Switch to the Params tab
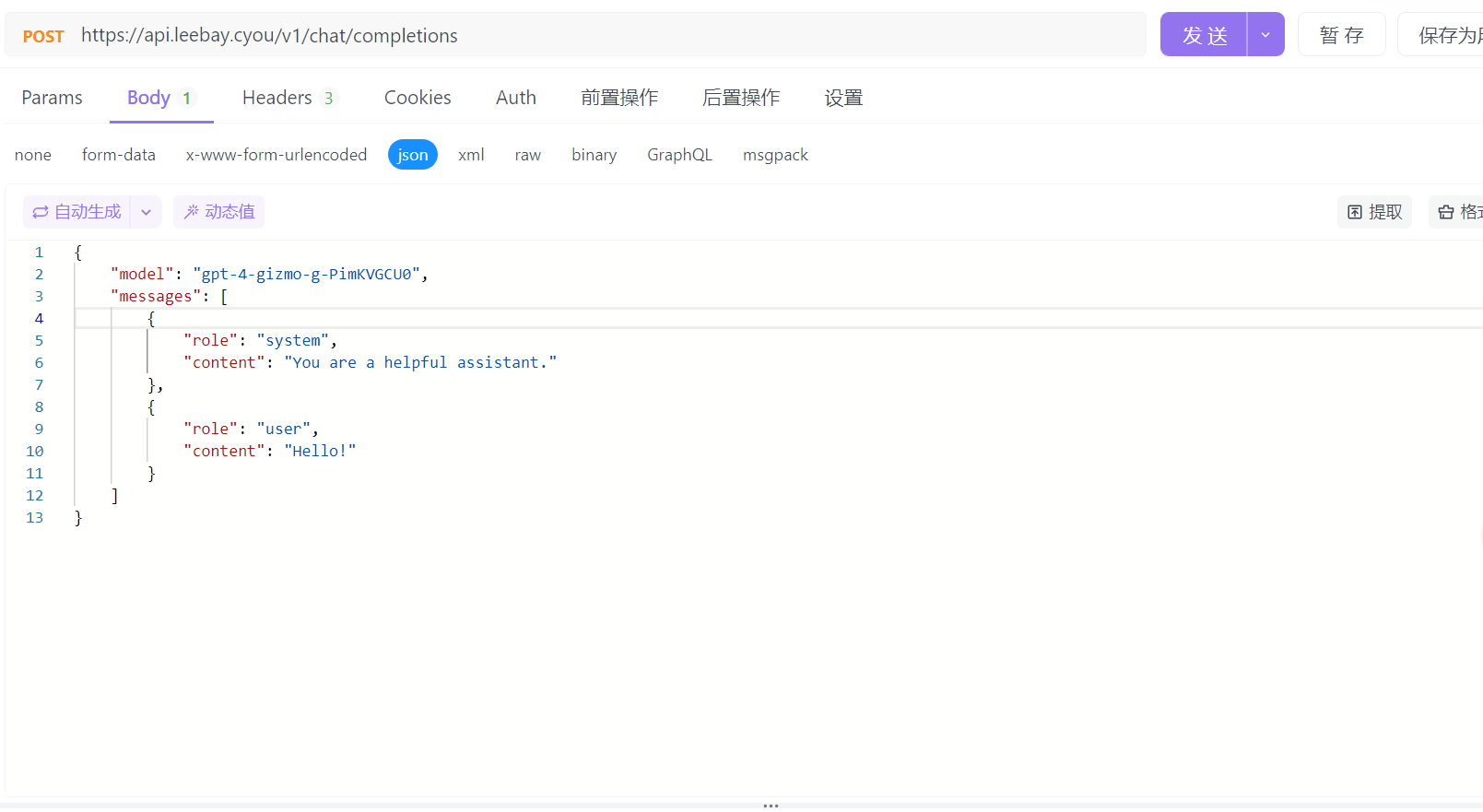The height and width of the screenshot is (812, 1483). tap(52, 98)
